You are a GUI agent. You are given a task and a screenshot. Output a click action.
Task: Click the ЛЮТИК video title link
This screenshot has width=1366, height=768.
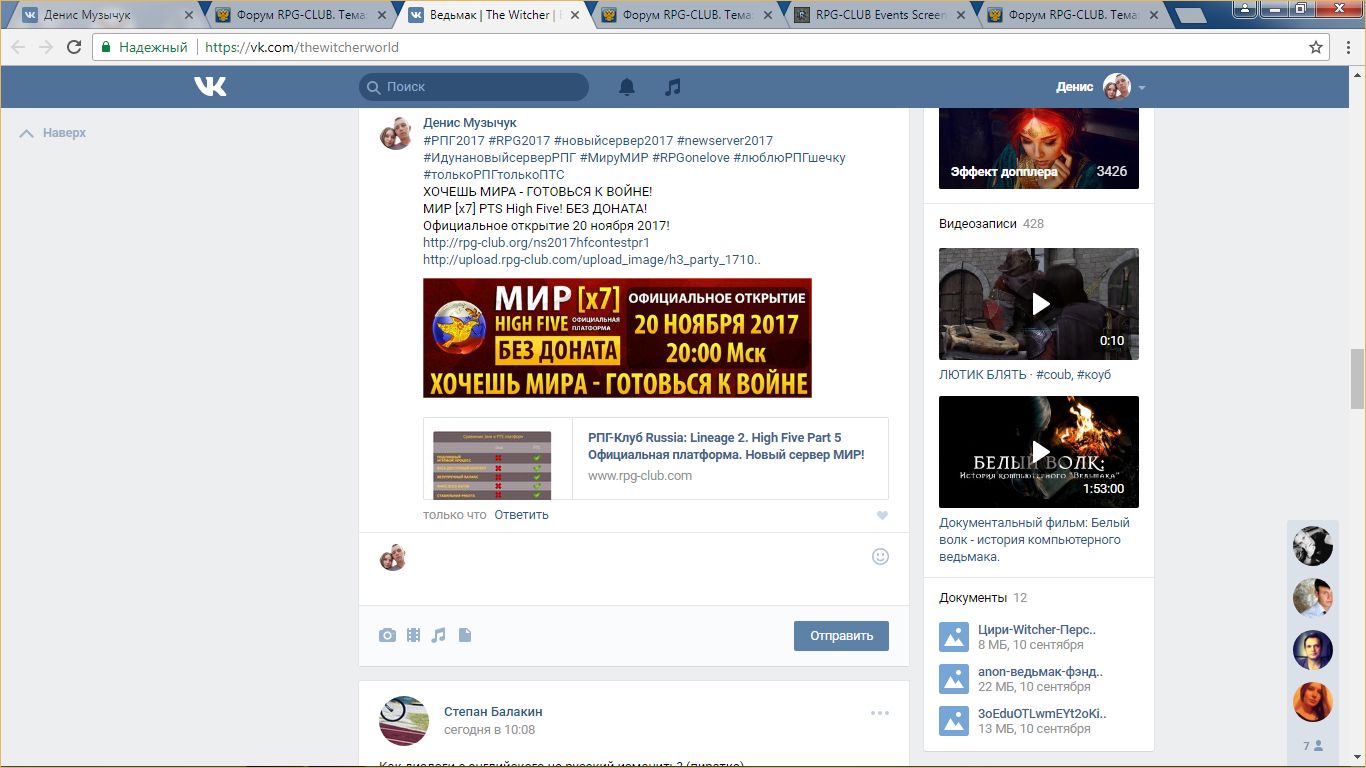point(1025,375)
